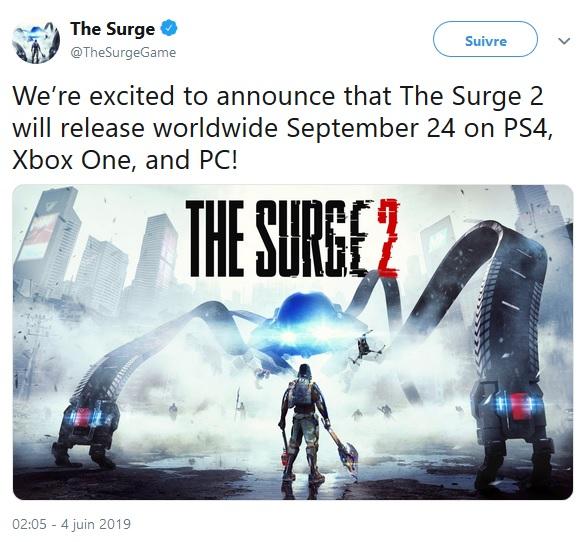Click The Surge 2 logo in image
585x542 pixels.
click(293, 239)
